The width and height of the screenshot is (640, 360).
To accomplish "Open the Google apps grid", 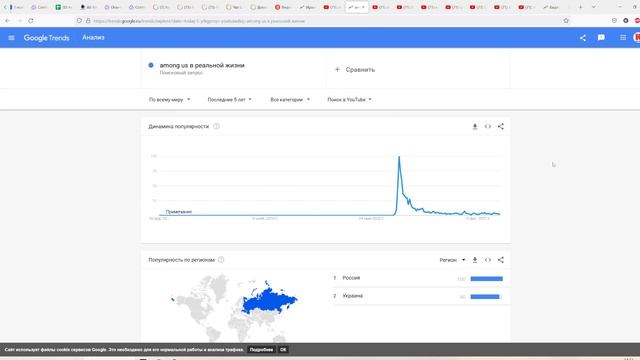I will [623, 38].
